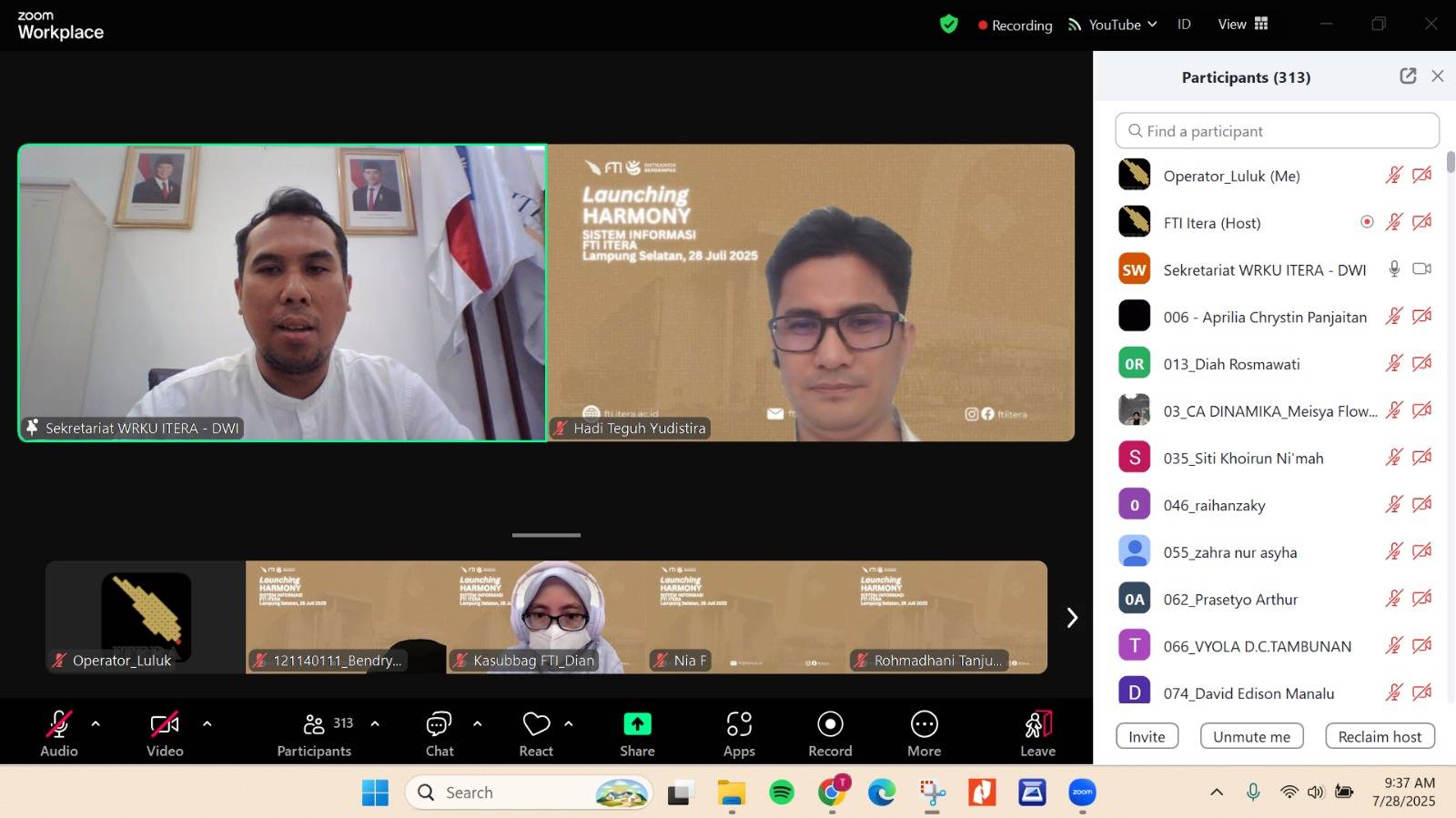Click the green encryption shield icon

coord(949,25)
